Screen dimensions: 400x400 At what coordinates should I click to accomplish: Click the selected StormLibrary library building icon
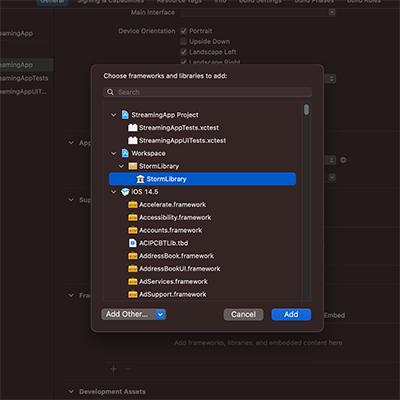pyautogui.click(x=140, y=179)
